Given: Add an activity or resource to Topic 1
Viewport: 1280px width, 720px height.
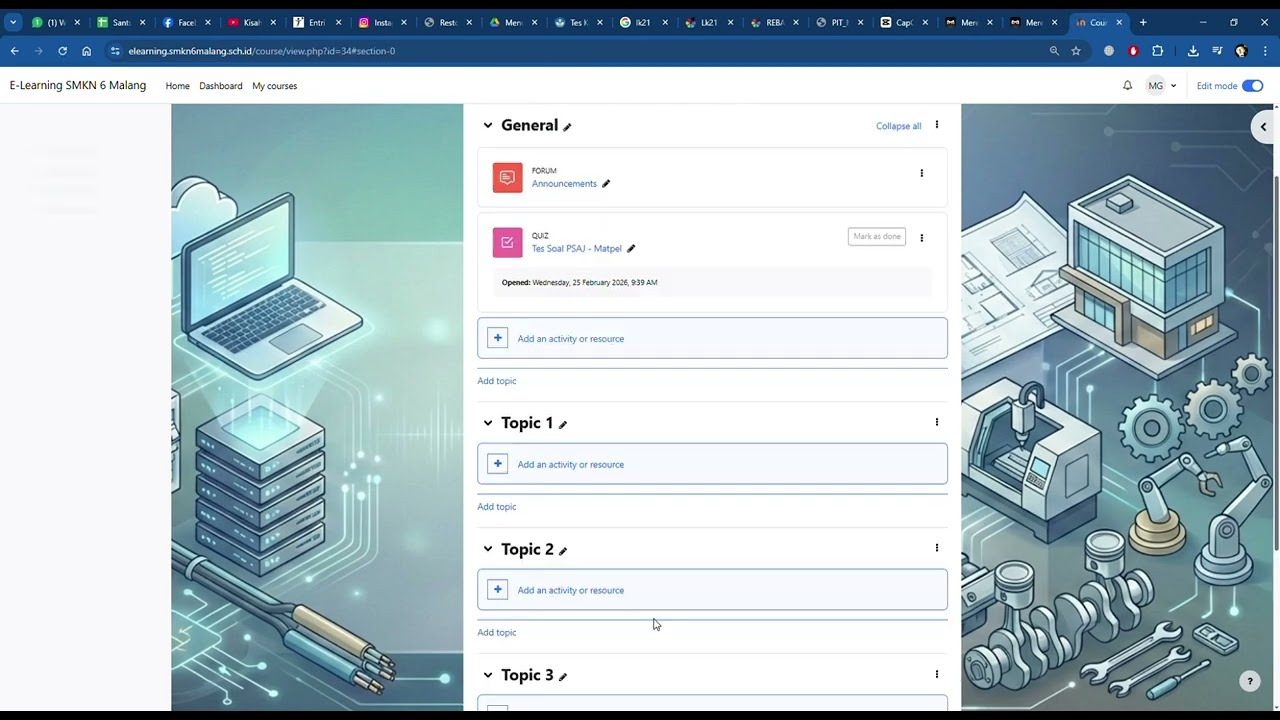Looking at the screenshot, I should click(x=712, y=464).
